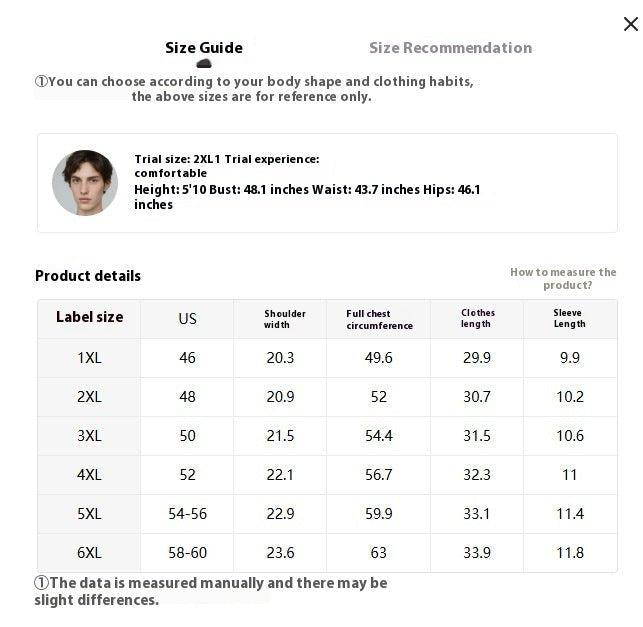Select the 3XL label size cell
The height and width of the screenshot is (627, 643).
pyautogui.click(x=89, y=436)
